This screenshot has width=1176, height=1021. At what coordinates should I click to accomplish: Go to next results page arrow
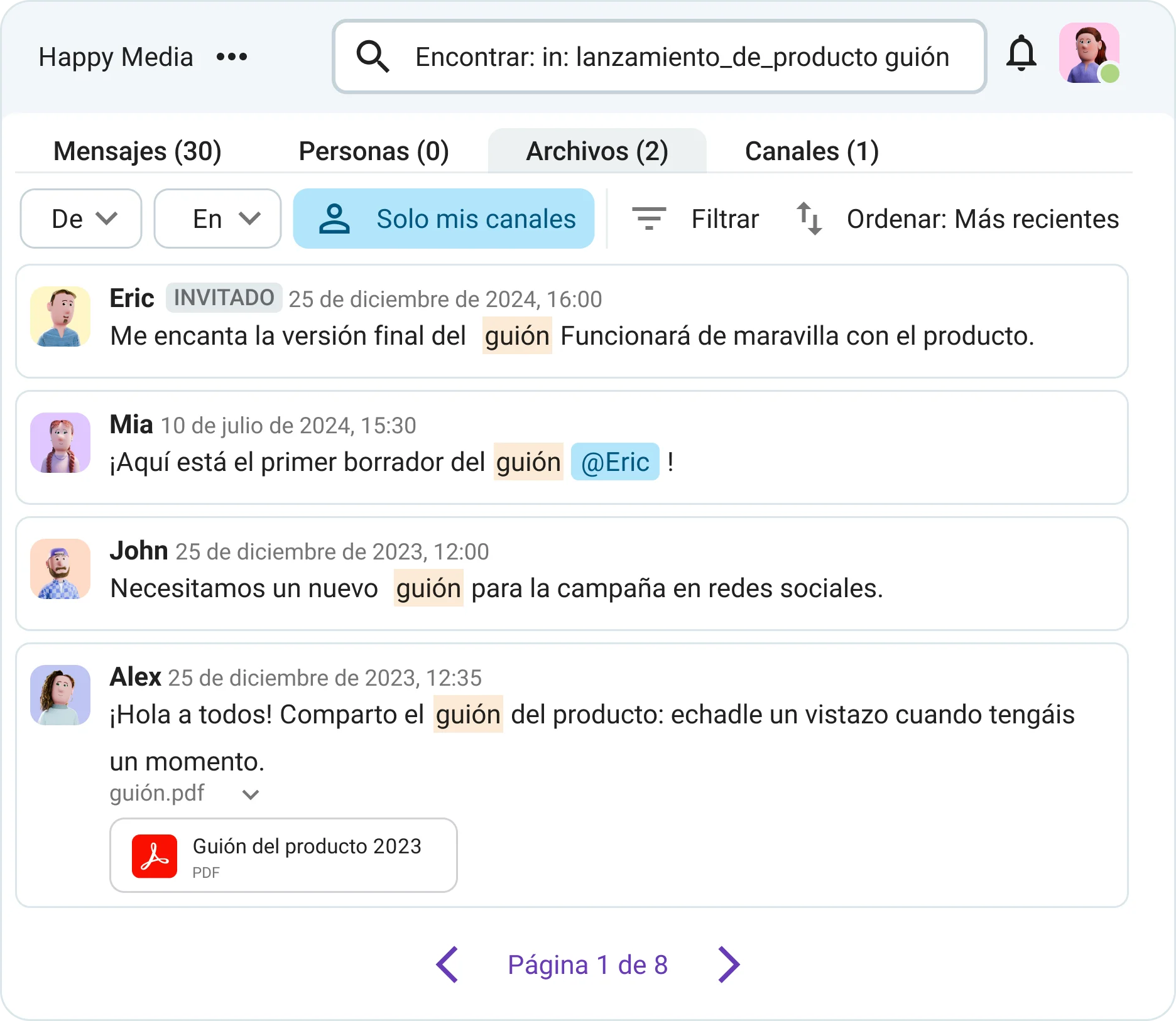pos(729,964)
